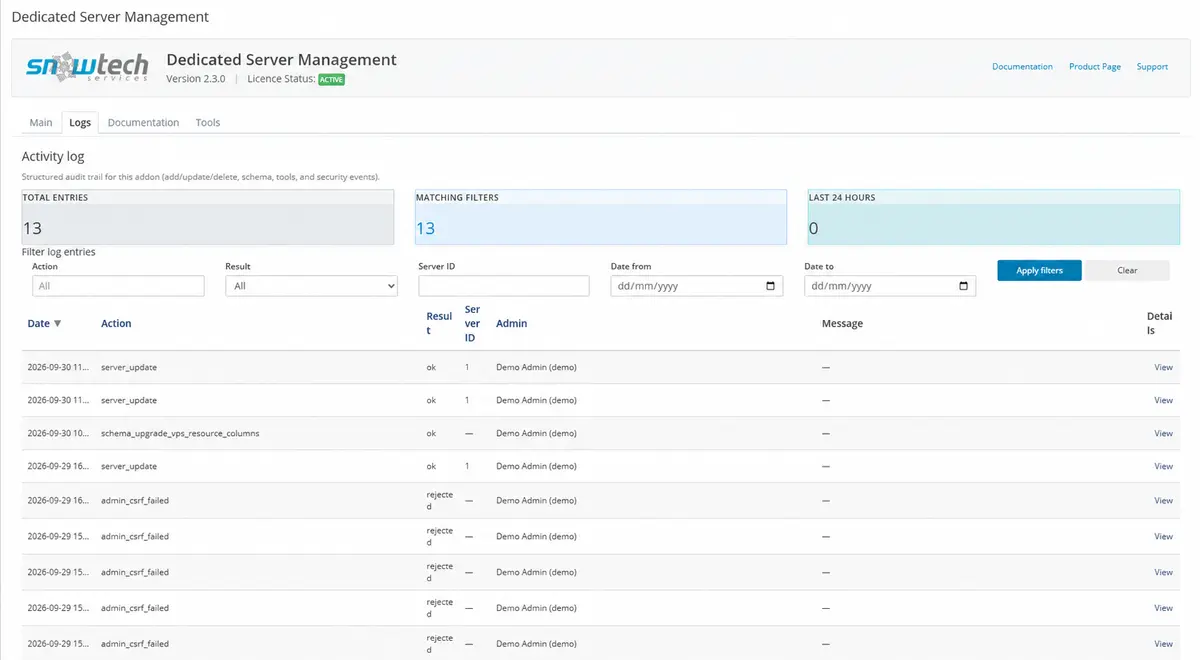This screenshot has width=1200, height=660.
Task: Click the Version 2.3.0 text
Action: click(x=196, y=78)
